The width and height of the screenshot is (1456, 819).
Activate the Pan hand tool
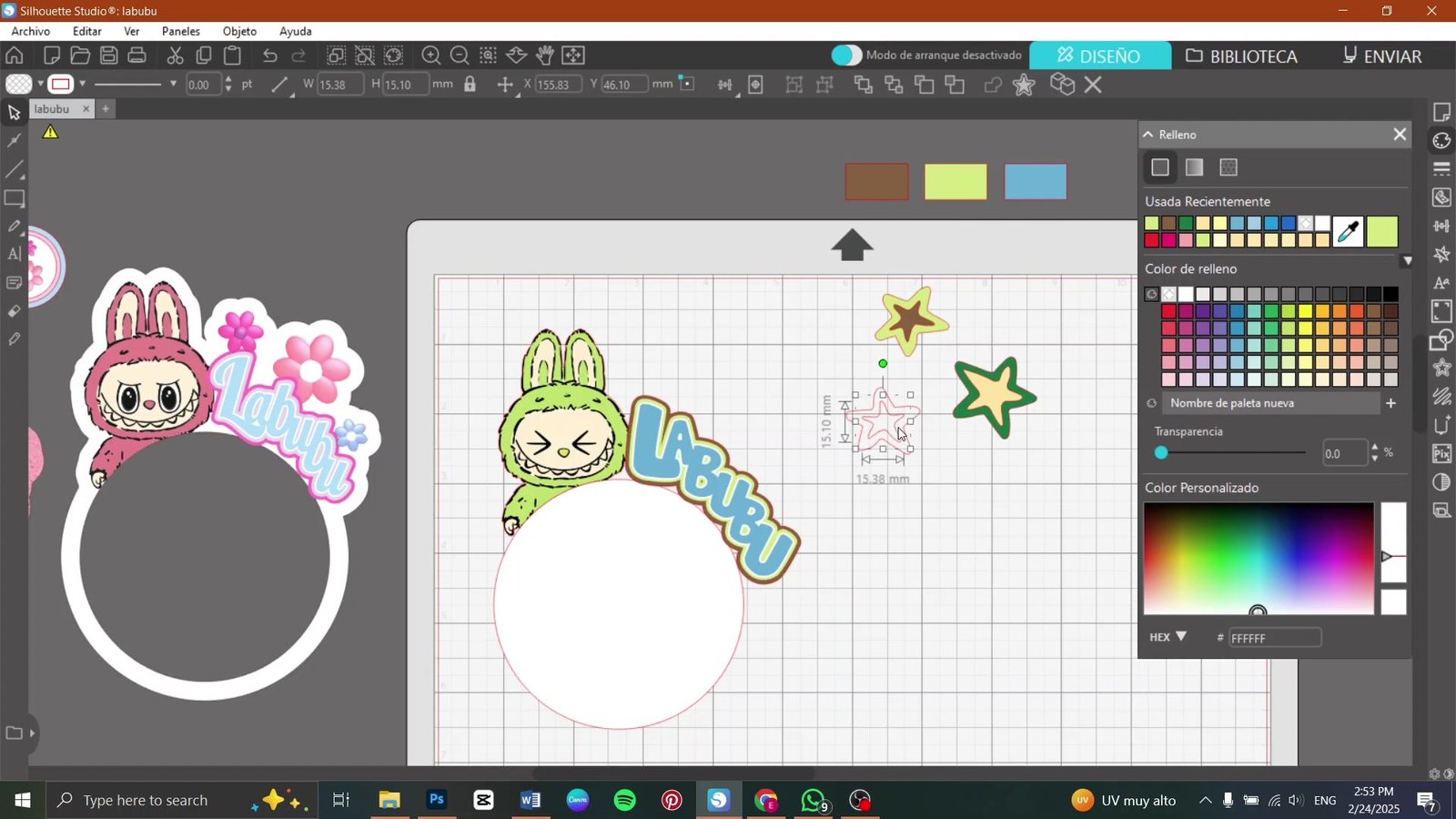545,56
